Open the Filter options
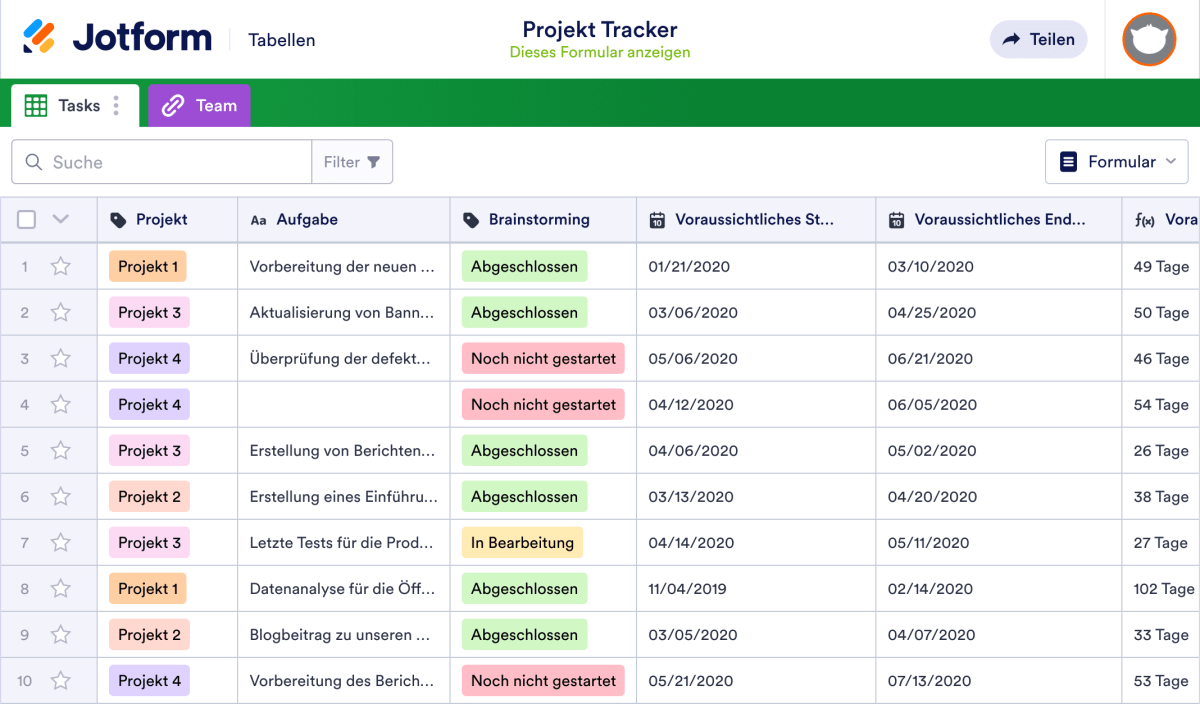Image resolution: width=1200 pixels, height=704 pixels. 352,161
